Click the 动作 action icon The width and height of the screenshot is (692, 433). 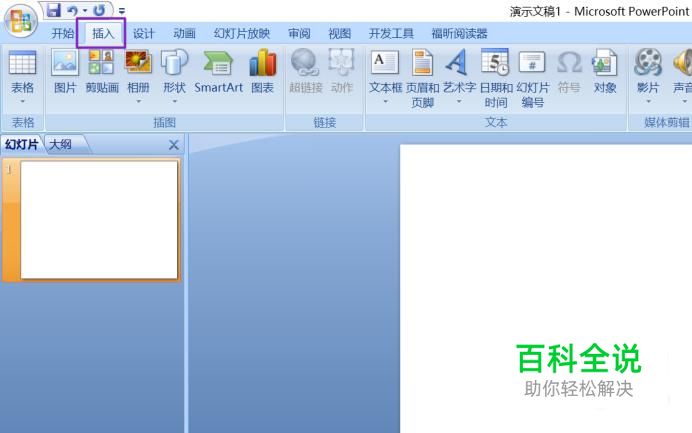pos(342,72)
